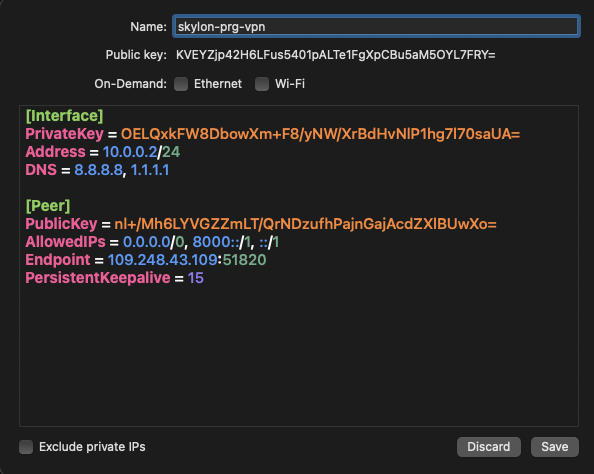Click the [Peer] section header
The height and width of the screenshot is (474, 594).
click(x=48, y=206)
